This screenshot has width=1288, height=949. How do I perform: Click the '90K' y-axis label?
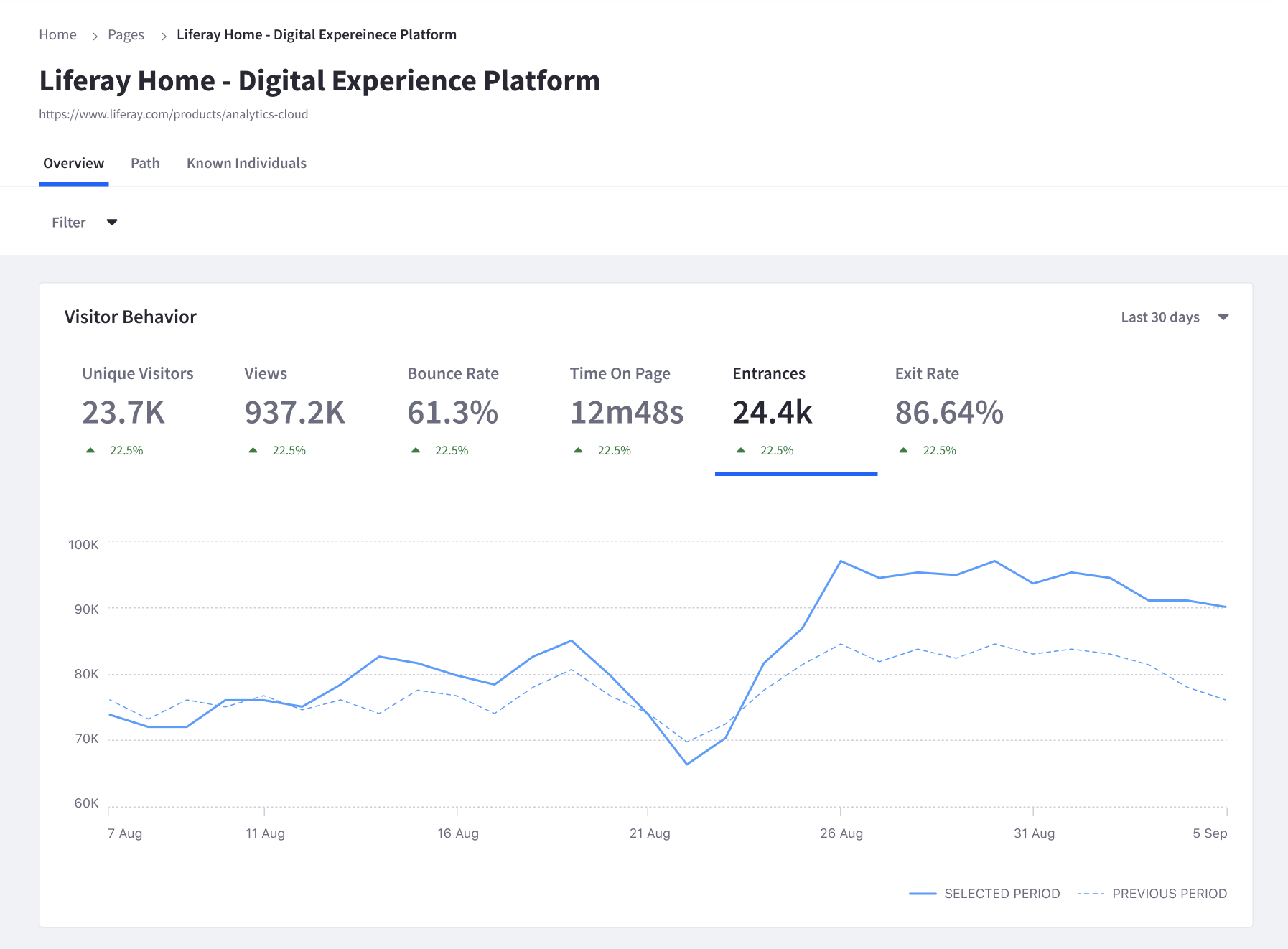click(x=86, y=609)
